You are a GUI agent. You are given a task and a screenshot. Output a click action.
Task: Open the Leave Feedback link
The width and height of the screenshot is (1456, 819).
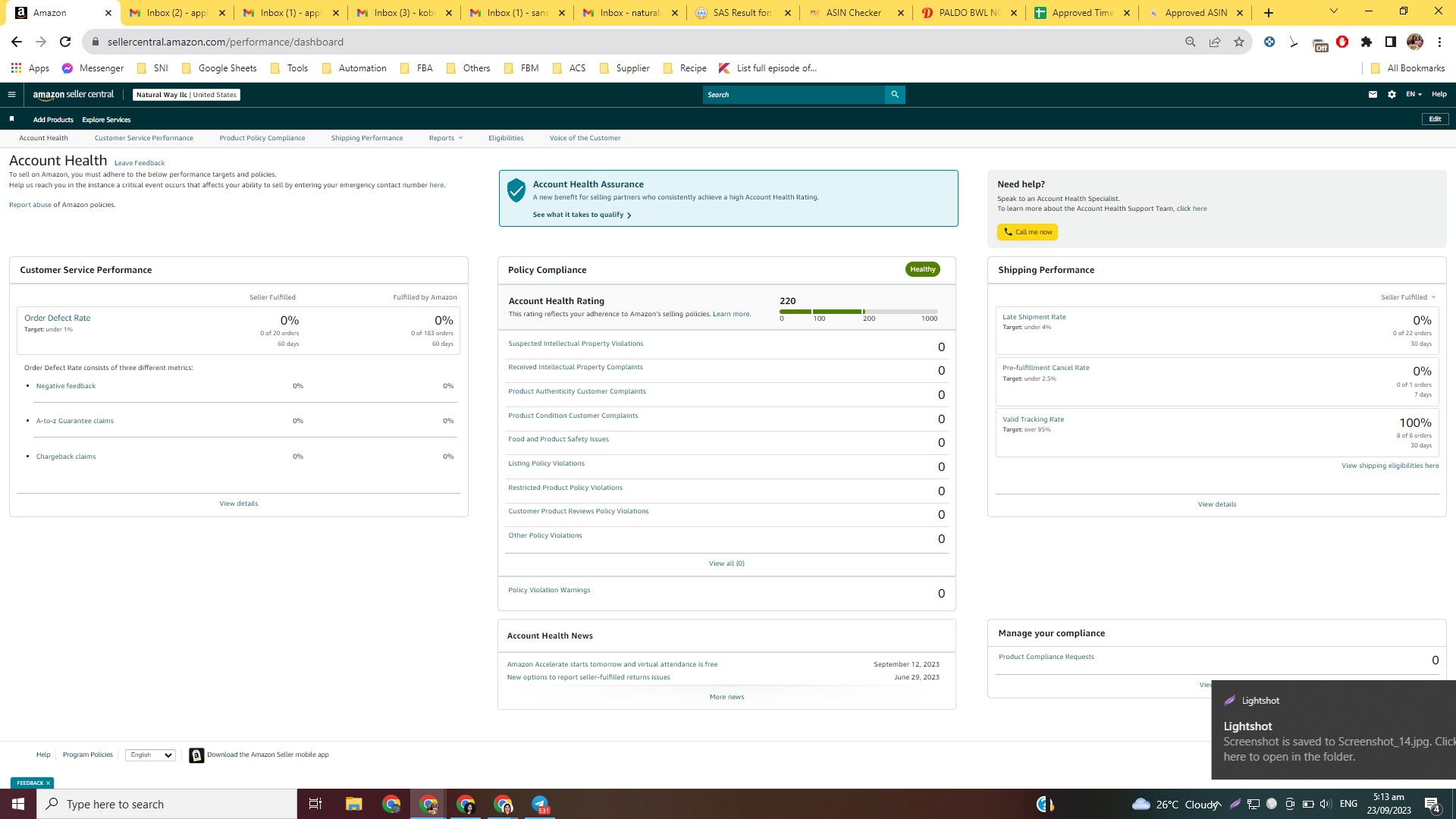pos(140,163)
